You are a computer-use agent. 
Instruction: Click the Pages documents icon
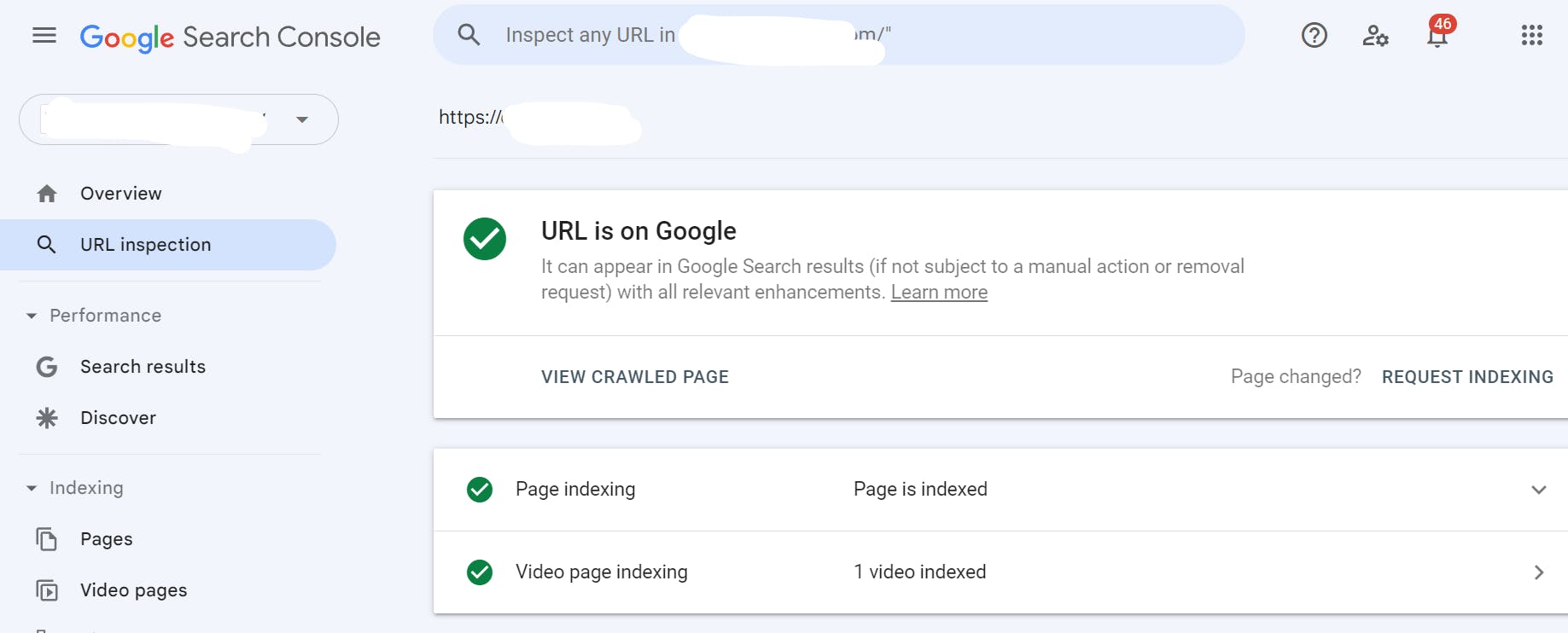(47, 539)
